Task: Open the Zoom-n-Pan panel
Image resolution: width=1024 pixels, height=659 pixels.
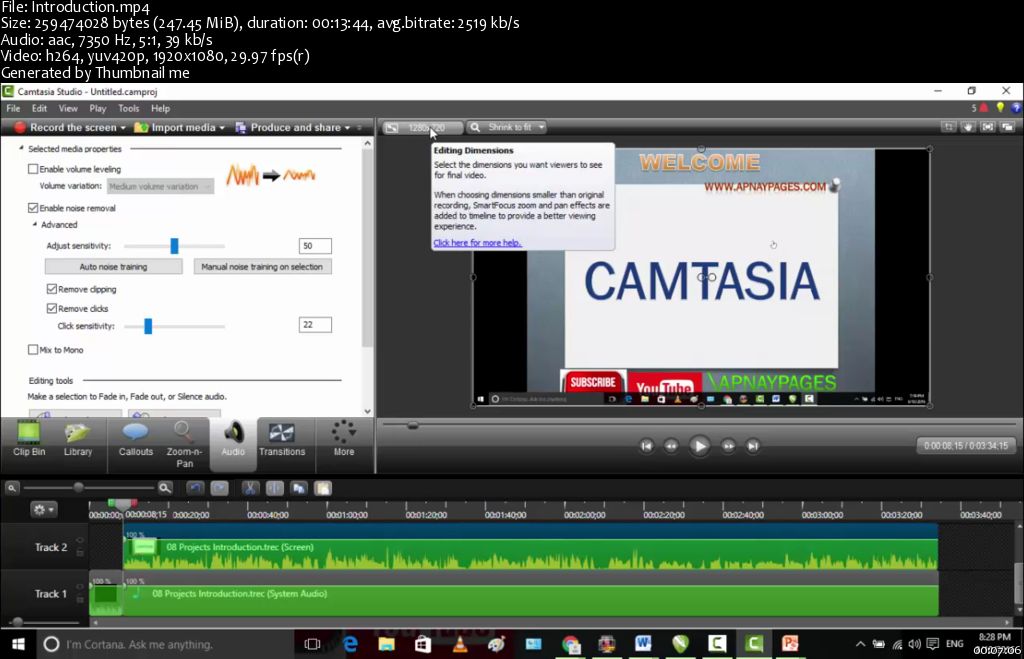Action: coord(184,444)
